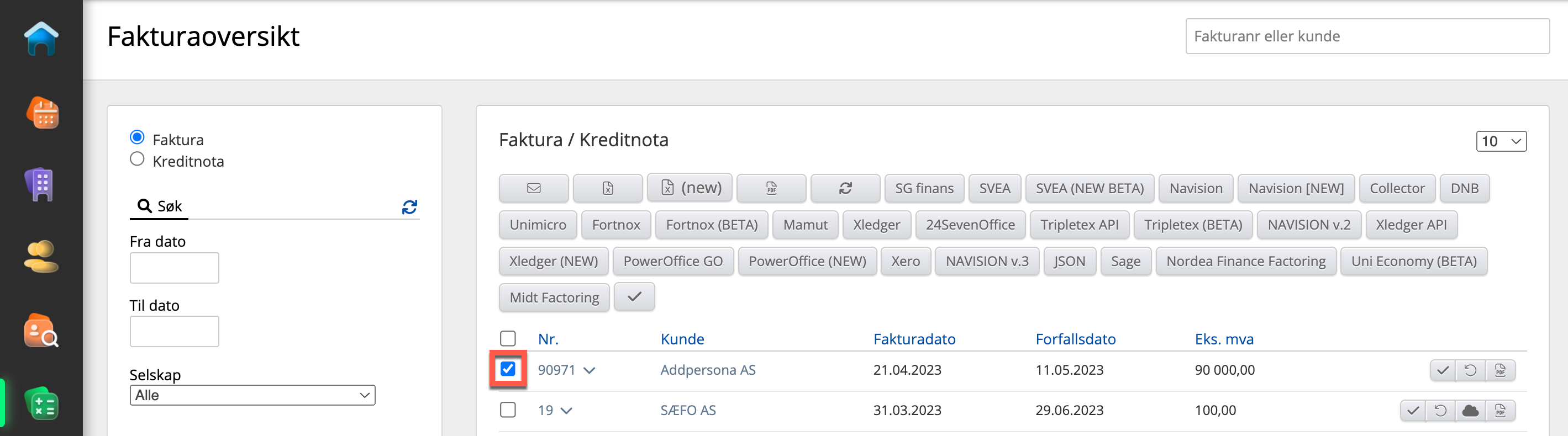Viewport: 1568px width, 436px height.
Task: Click the Tripletex API export button
Action: point(1078,225)
